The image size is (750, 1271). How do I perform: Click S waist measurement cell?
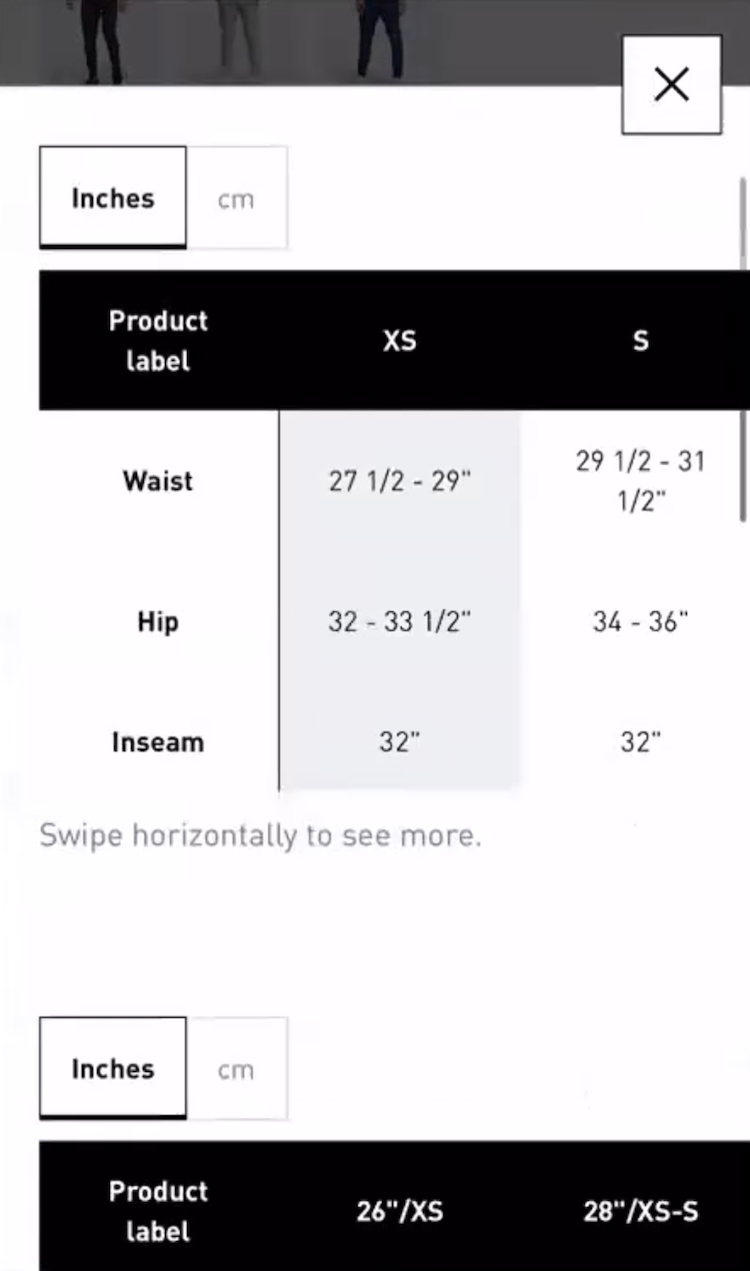click(x=640, y=481)
